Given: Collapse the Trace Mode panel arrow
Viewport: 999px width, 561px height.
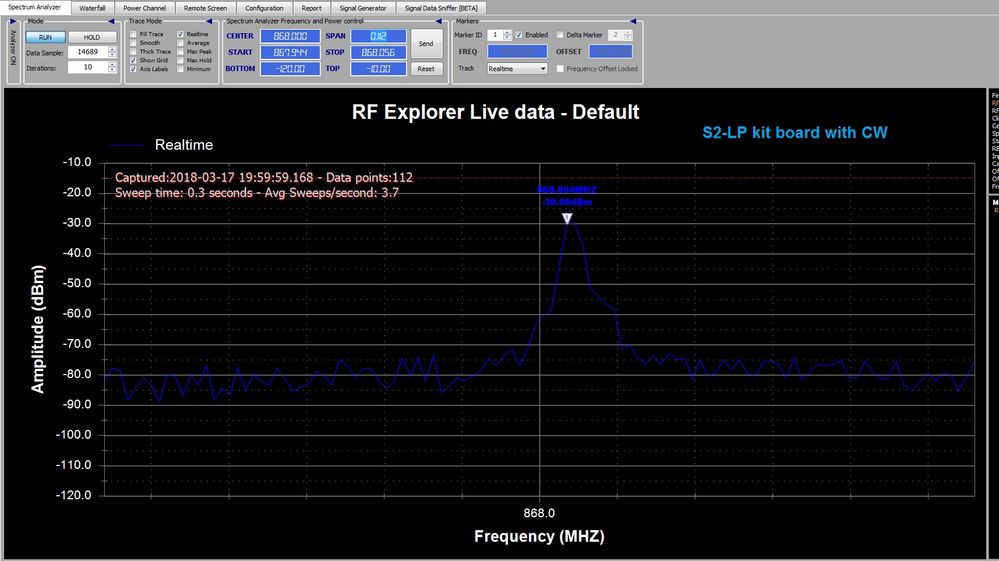Looking at the screenshot, I should [x=209, y=22].
